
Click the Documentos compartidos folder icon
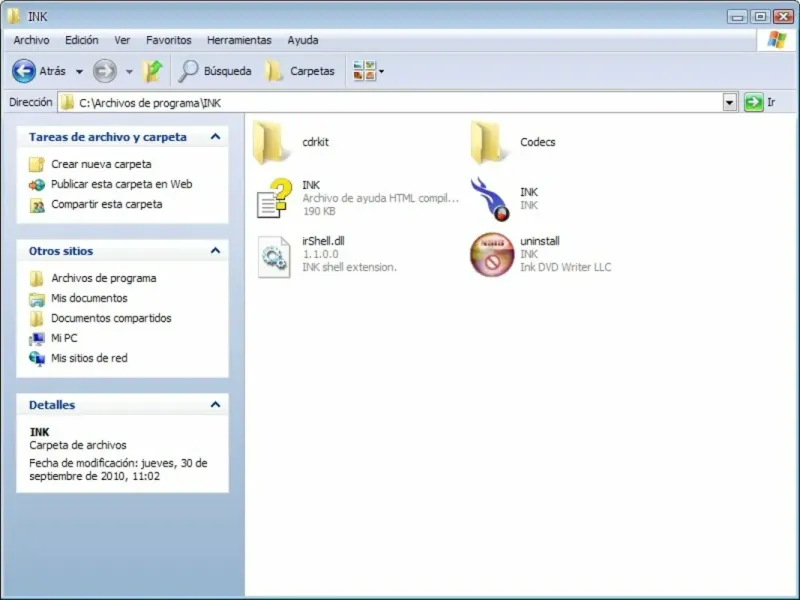coord(37,318)
